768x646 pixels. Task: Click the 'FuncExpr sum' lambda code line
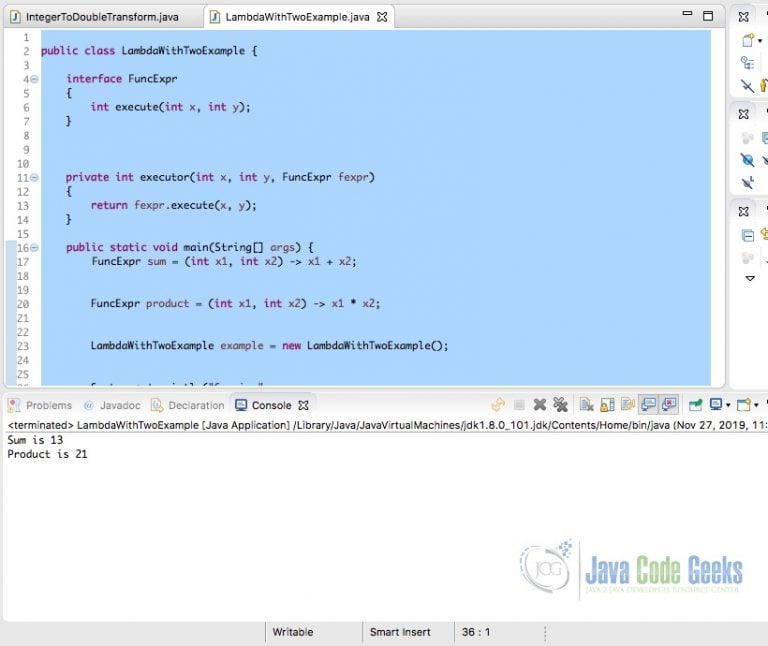[224, 262]
